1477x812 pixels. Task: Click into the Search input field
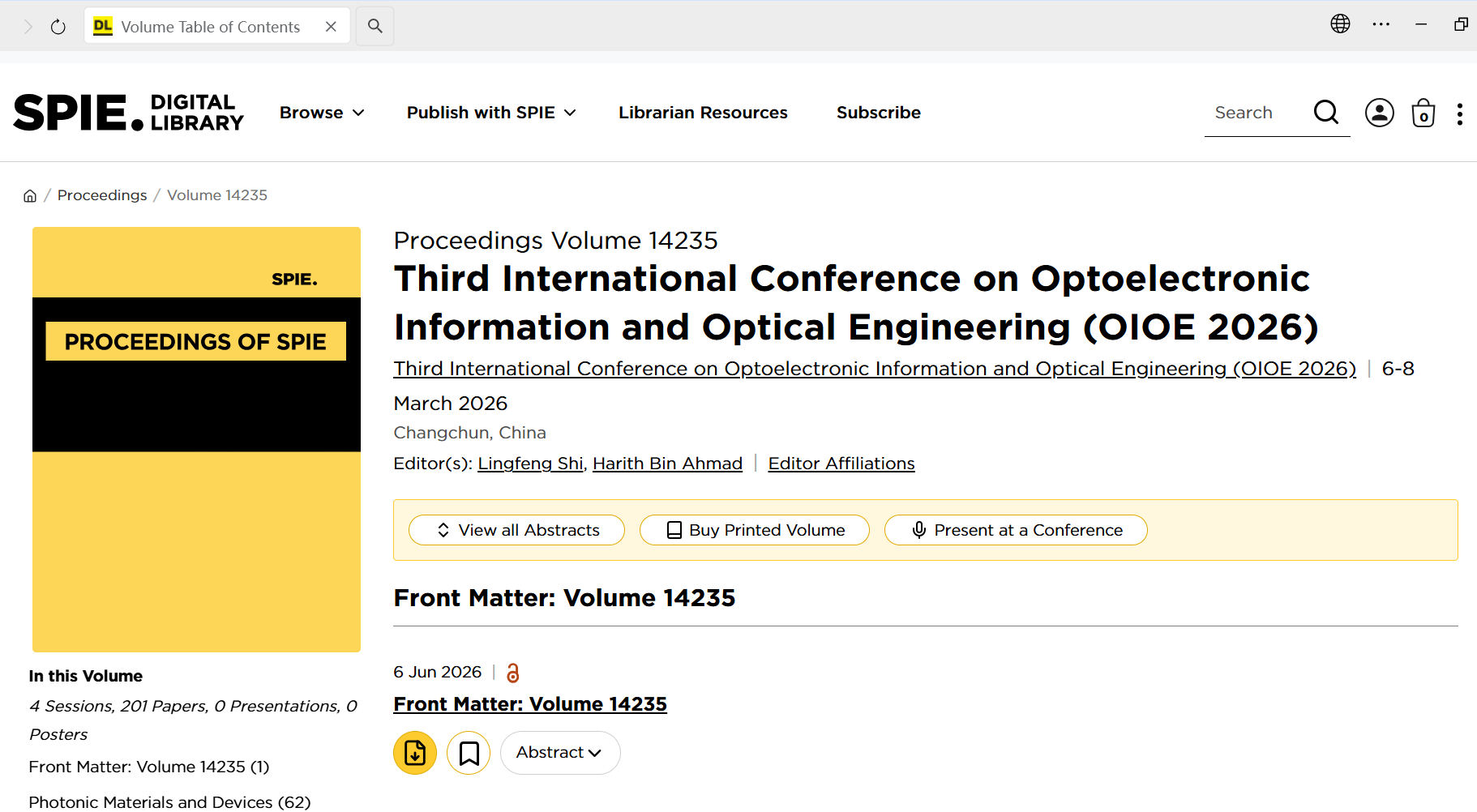click(x=1257, y=113)
